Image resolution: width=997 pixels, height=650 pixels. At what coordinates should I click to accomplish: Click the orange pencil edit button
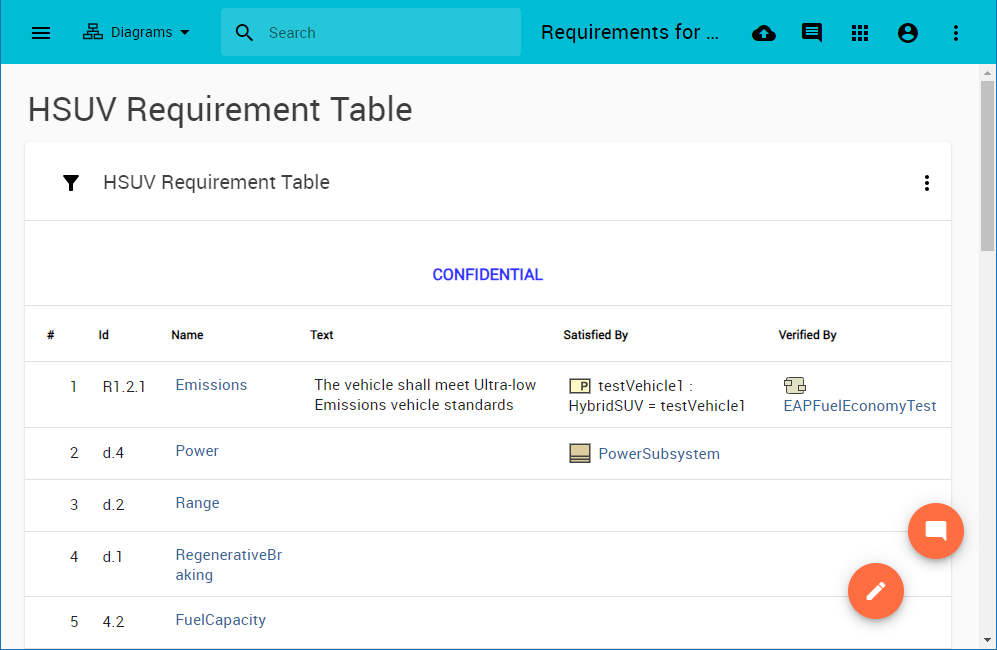[876, 591]
